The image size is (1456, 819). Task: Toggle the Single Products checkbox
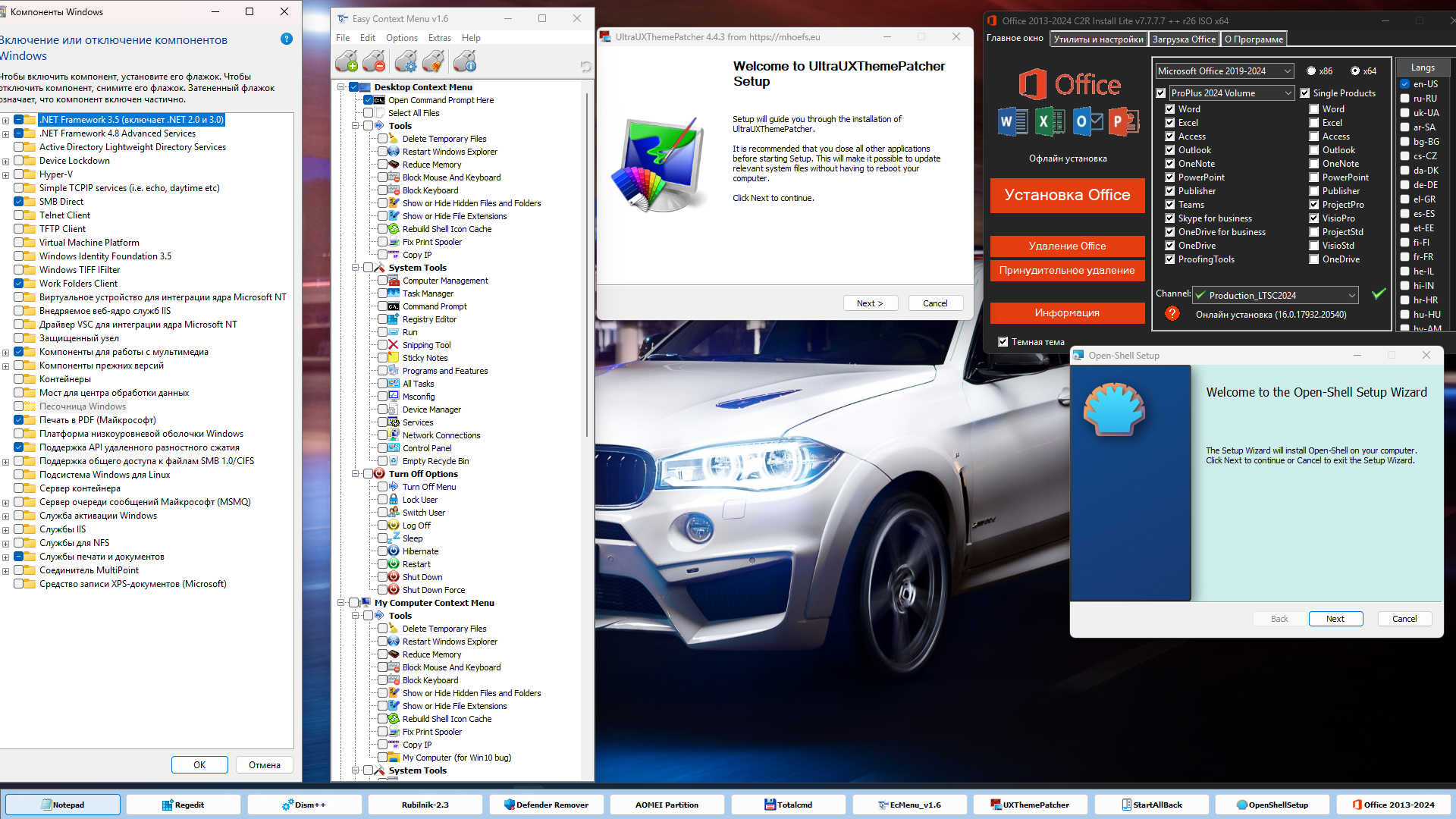(1305, 93)
